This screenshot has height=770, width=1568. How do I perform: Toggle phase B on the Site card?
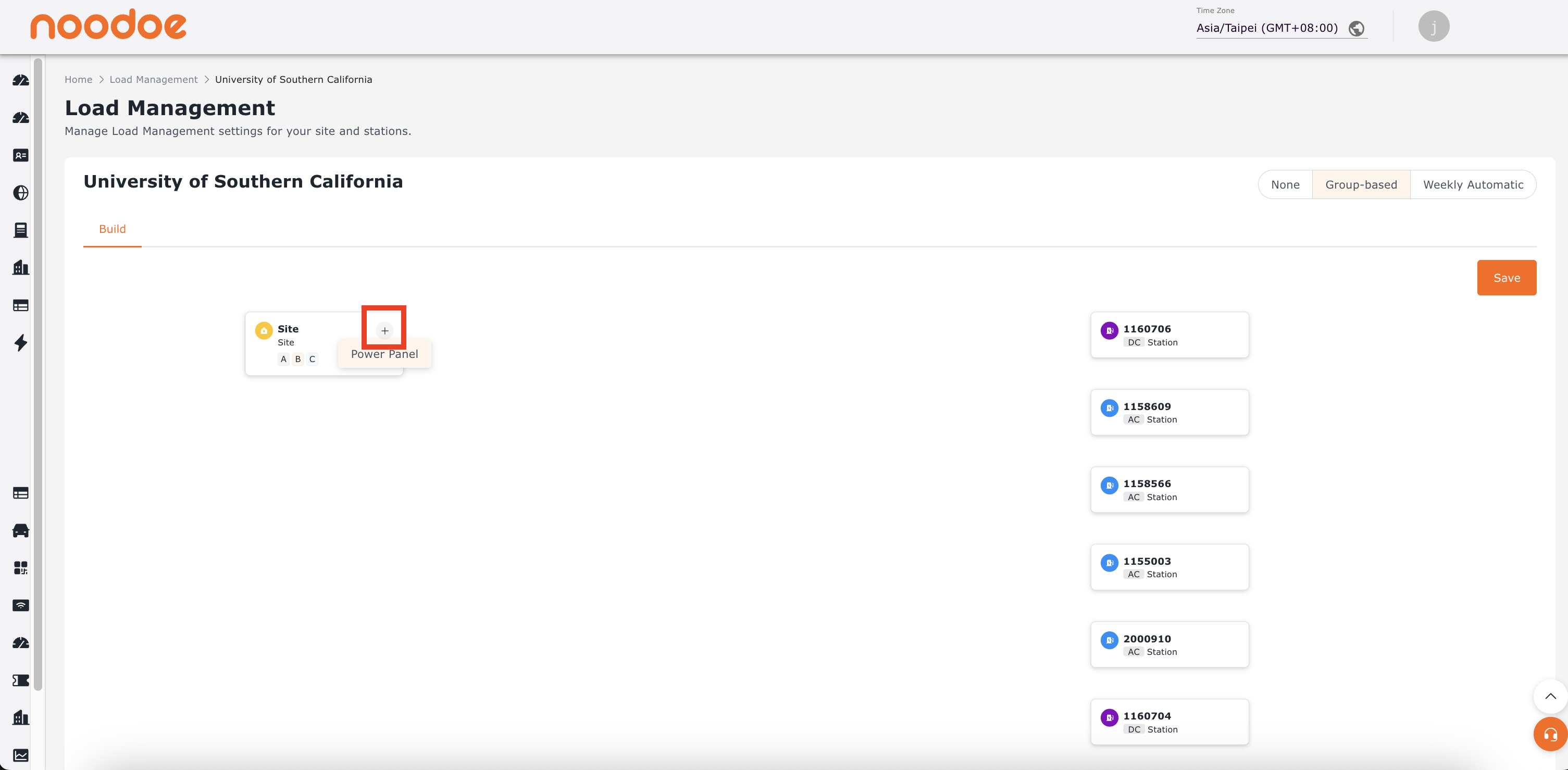coord(297,359)
